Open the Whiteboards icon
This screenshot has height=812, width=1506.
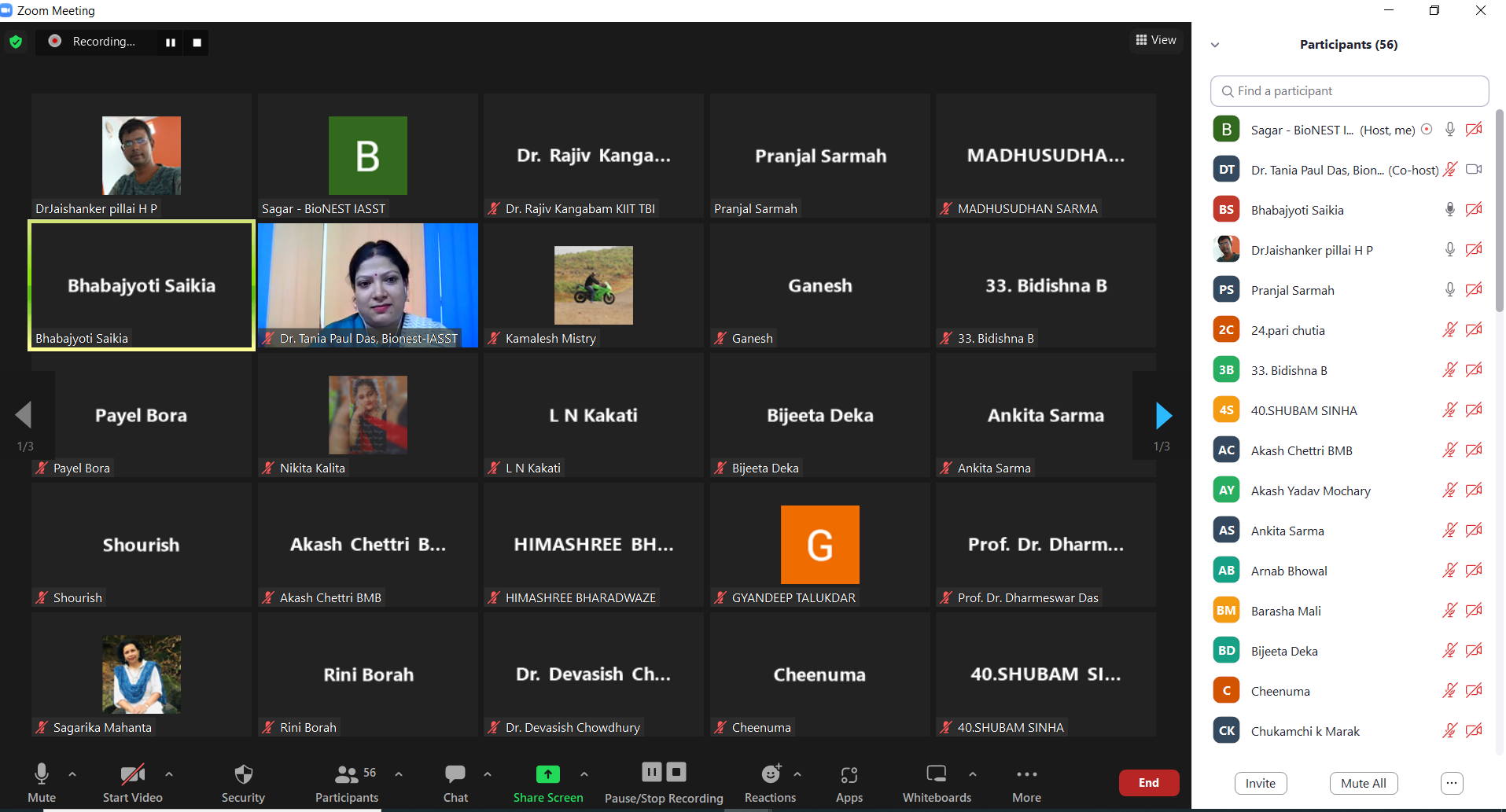pos(936,775)
